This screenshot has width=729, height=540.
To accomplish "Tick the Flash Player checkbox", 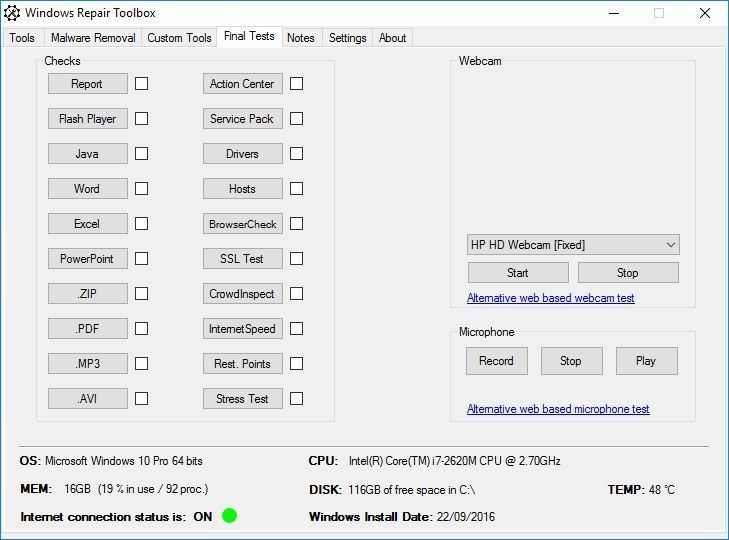I will 141,119.
